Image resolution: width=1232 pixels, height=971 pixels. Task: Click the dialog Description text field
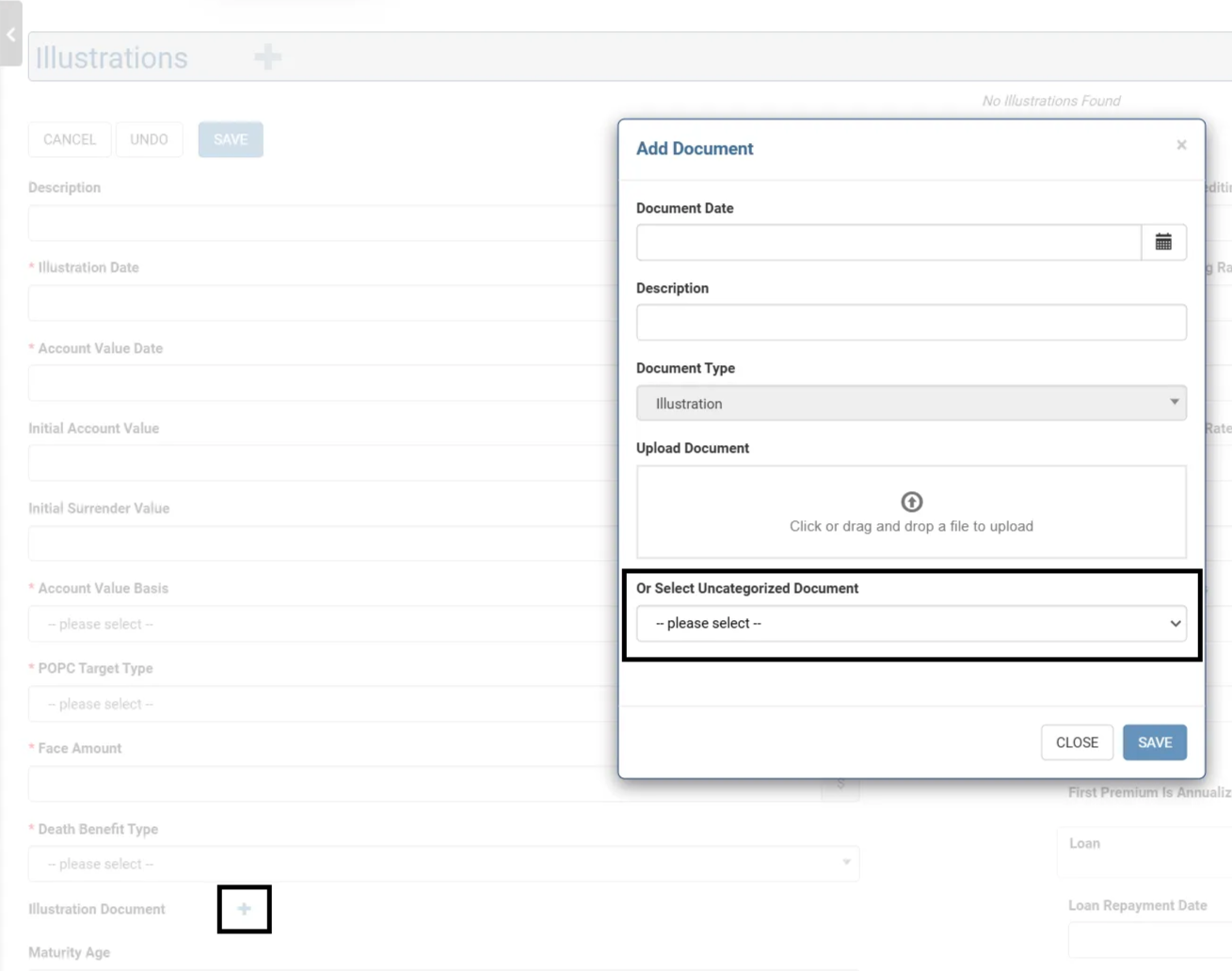[x=910, y=323]
